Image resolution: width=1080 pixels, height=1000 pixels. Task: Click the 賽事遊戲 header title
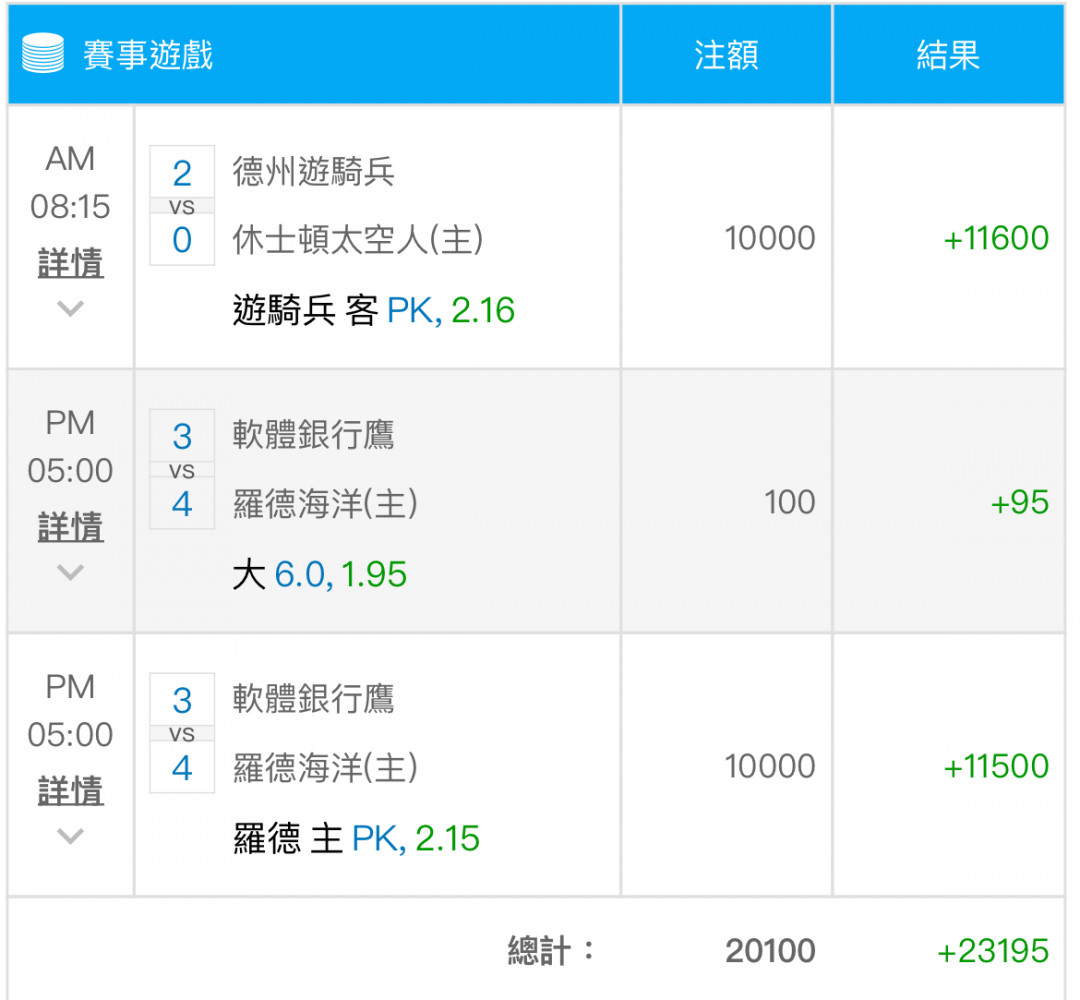[x=148, y=54]
